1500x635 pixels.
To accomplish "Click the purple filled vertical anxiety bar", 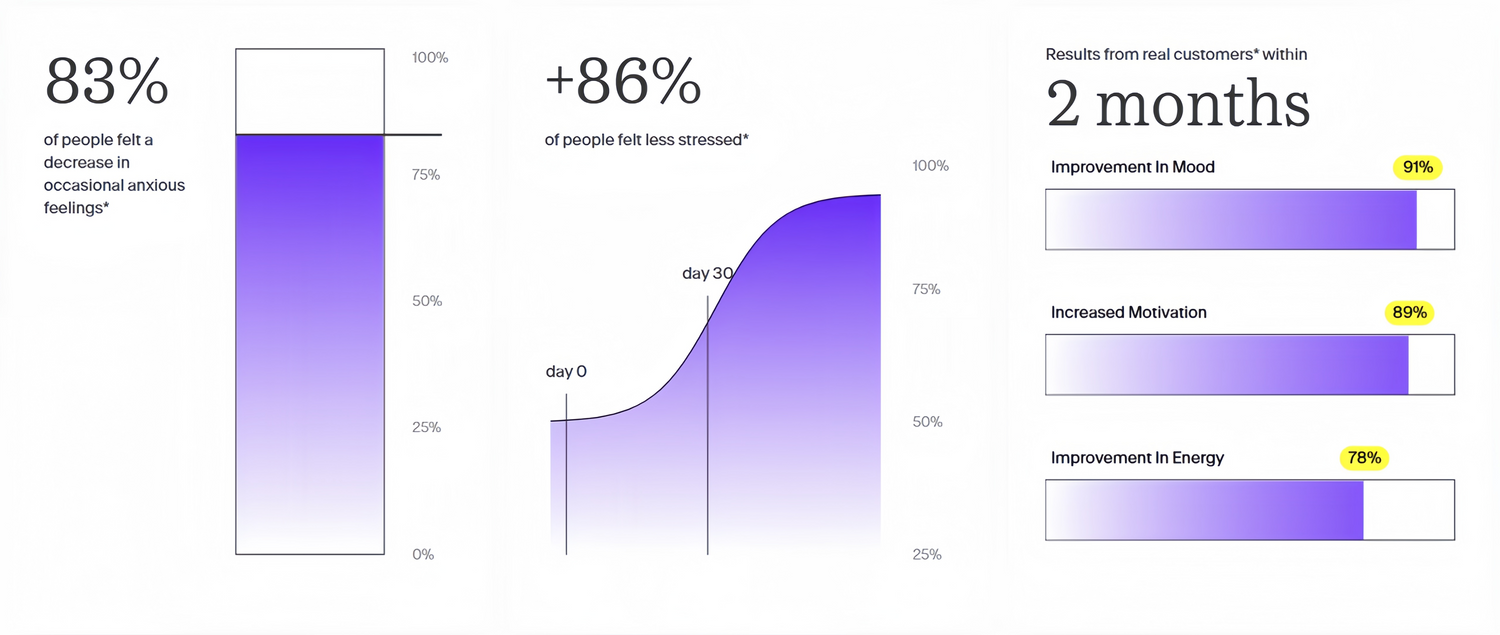I will point(310,340).
